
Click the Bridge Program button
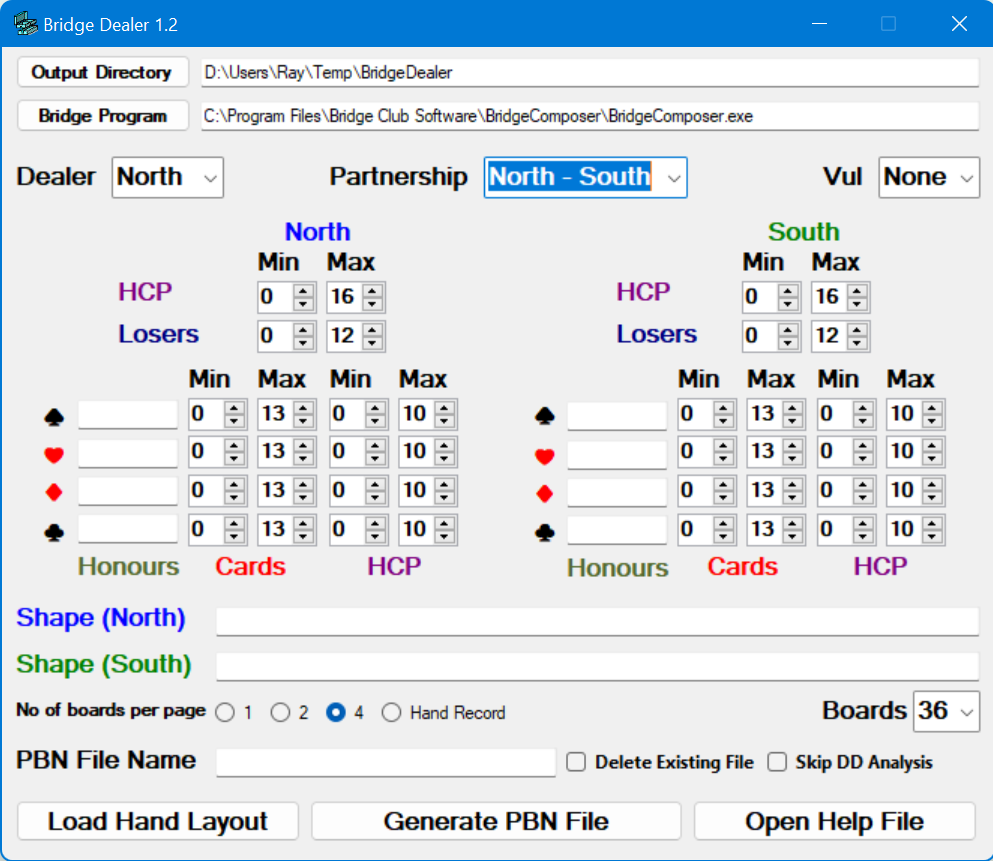101,115
